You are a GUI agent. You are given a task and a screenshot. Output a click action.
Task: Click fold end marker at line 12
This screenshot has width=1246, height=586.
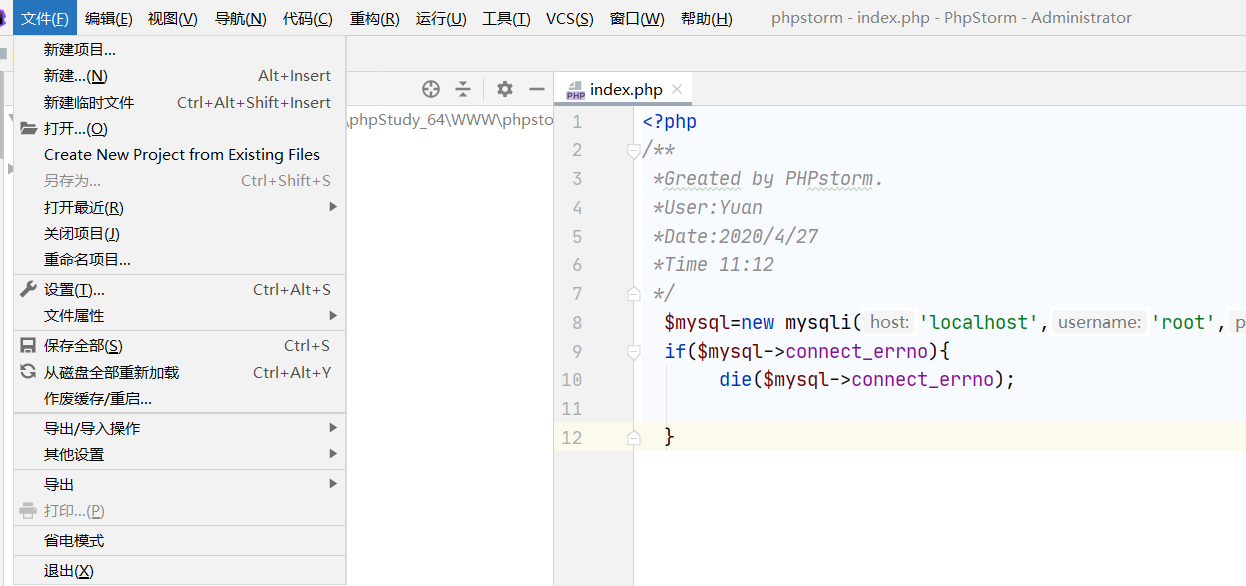(633, 438)
